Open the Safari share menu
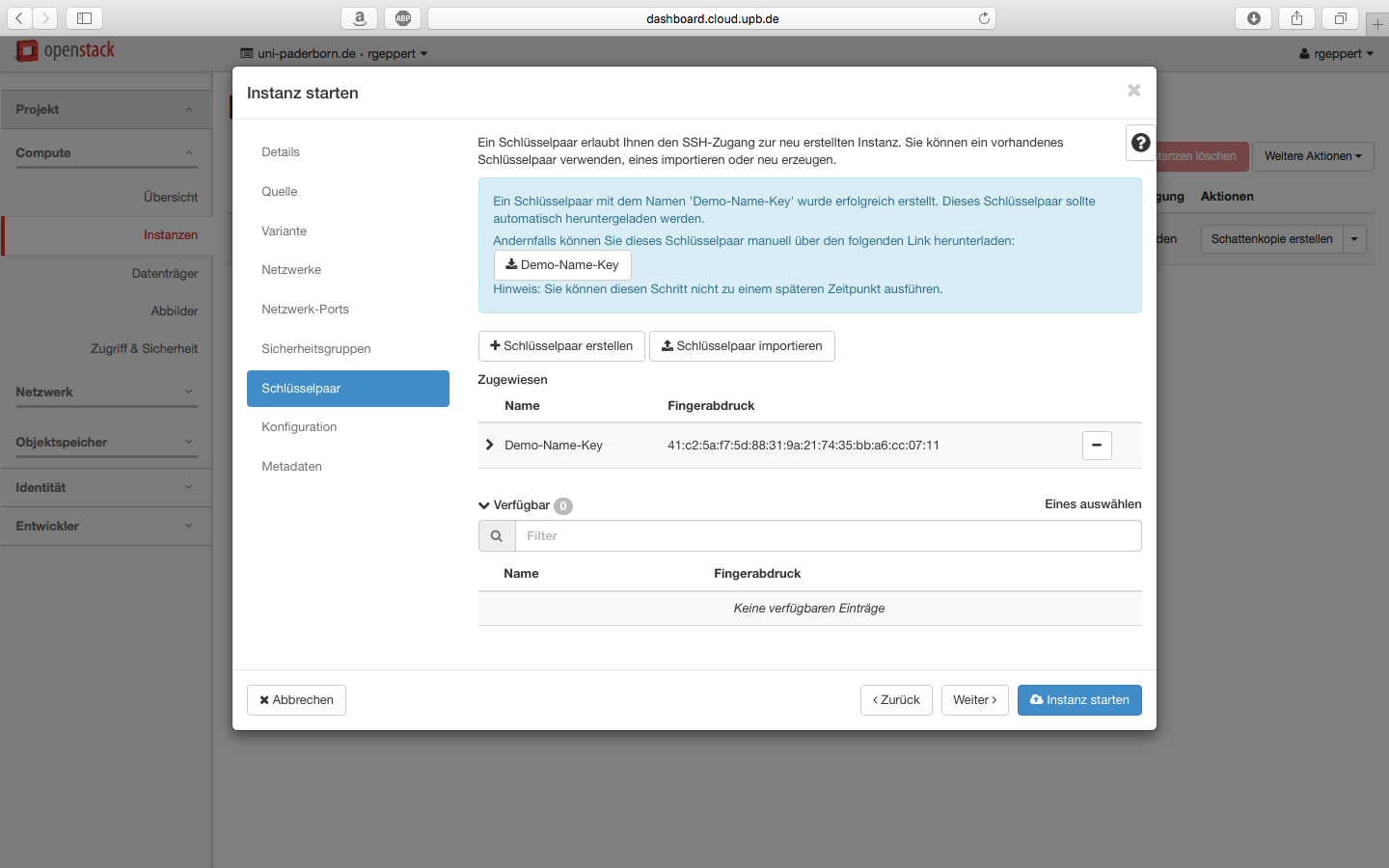1389x868 pixels. [x=1296, y=18]
